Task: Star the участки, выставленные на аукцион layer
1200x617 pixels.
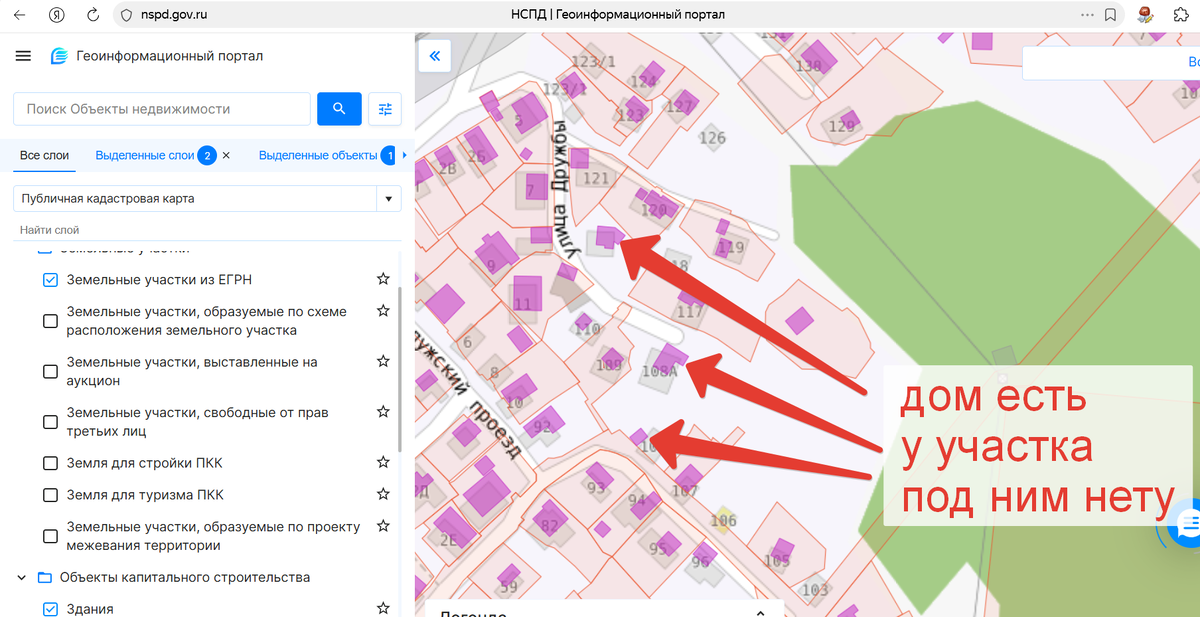Action: click(x=382, y=361)
